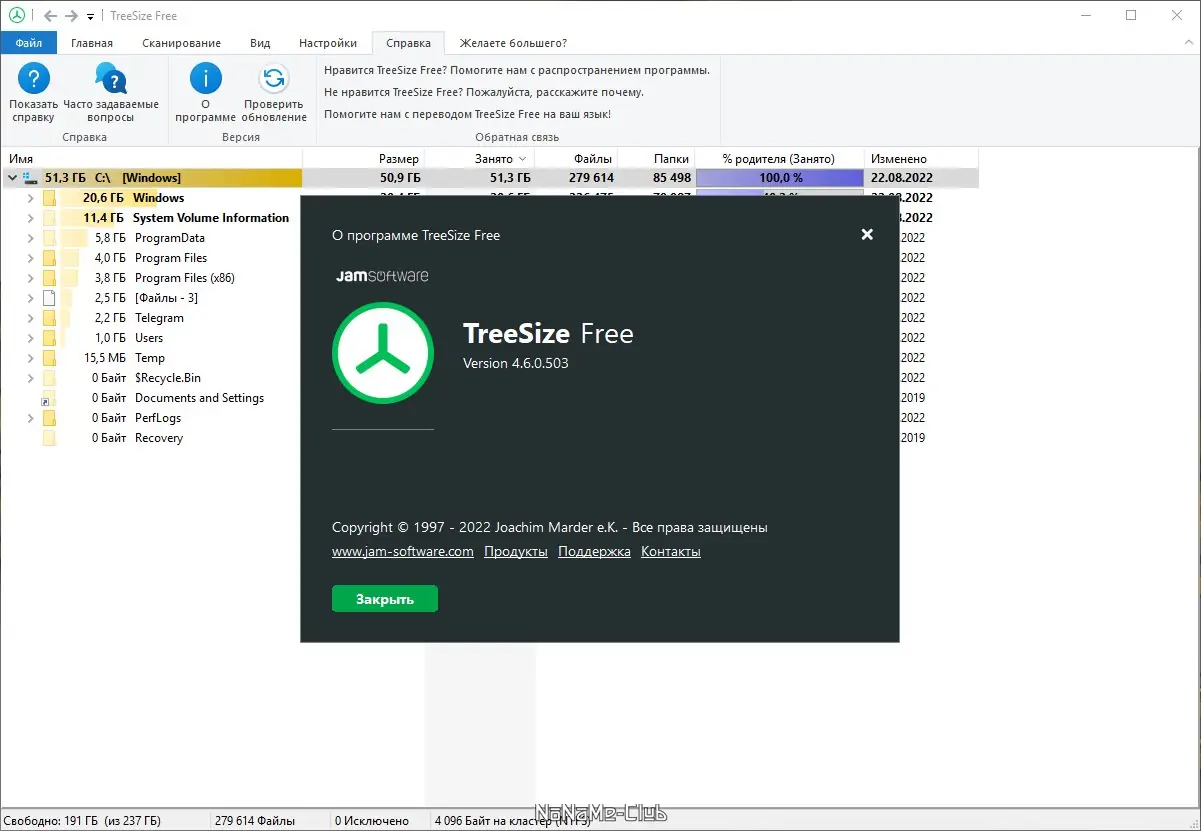This screenshot has width=1201, height=831.
Task: Expand the Program Files (x86) node
Action: (31, 278)
